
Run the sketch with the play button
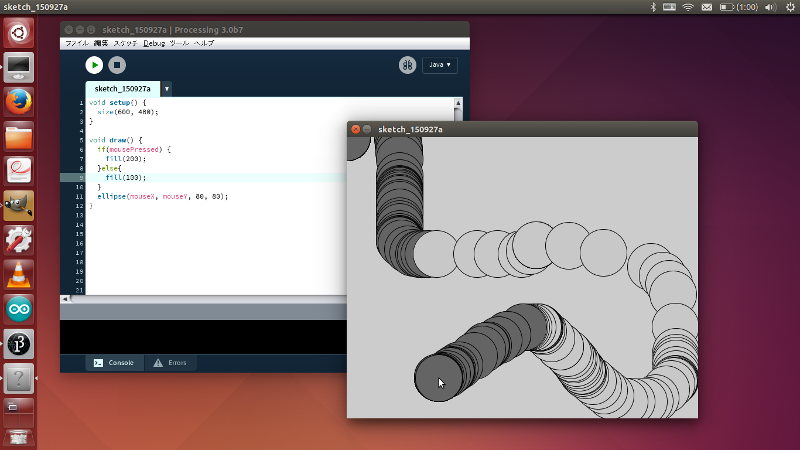coord(94,65)
